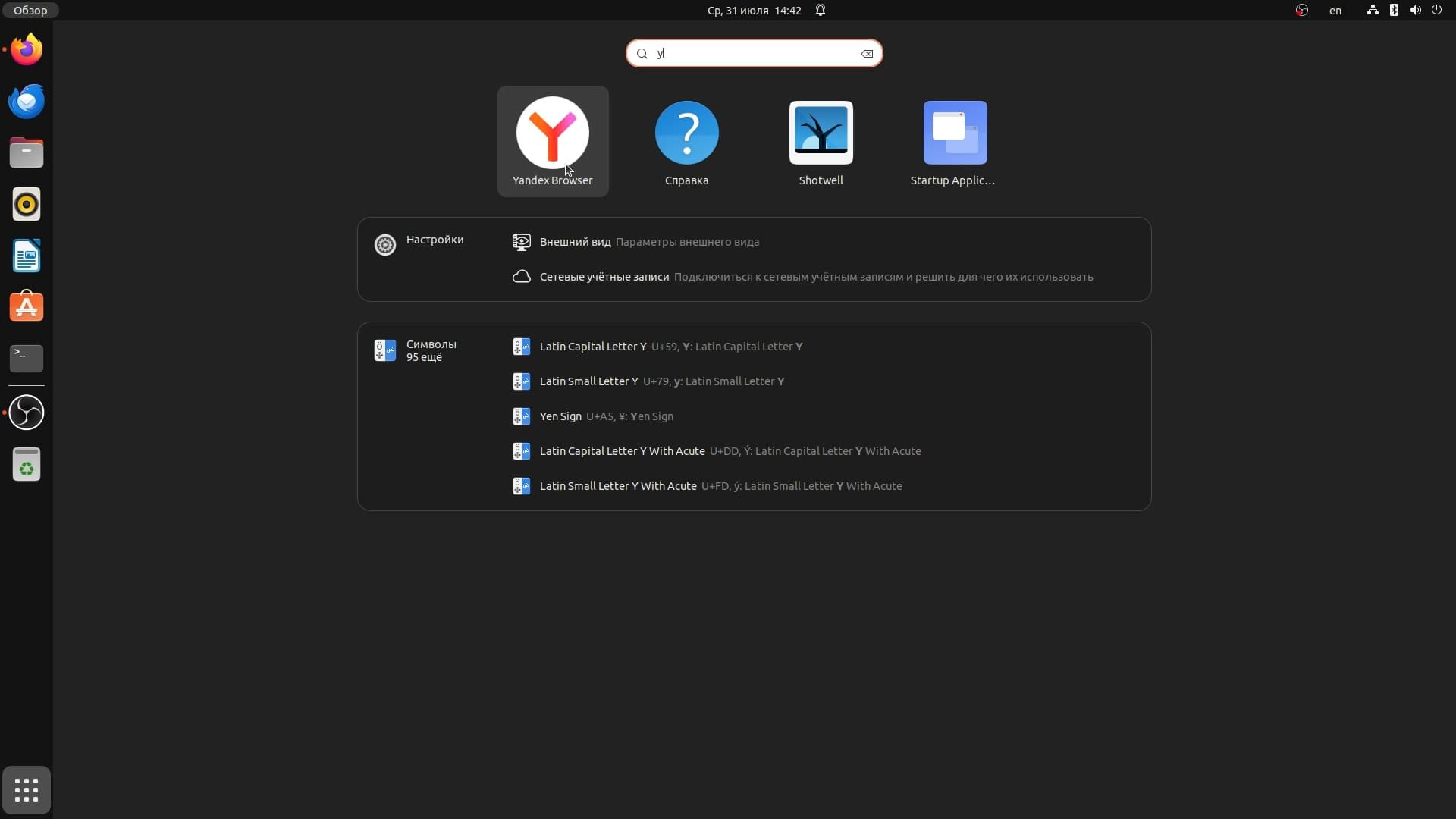Open notifications bell indicator
Image resolution: width=1456 pixels, height=819 pixels.
click(x=821, y=11)
